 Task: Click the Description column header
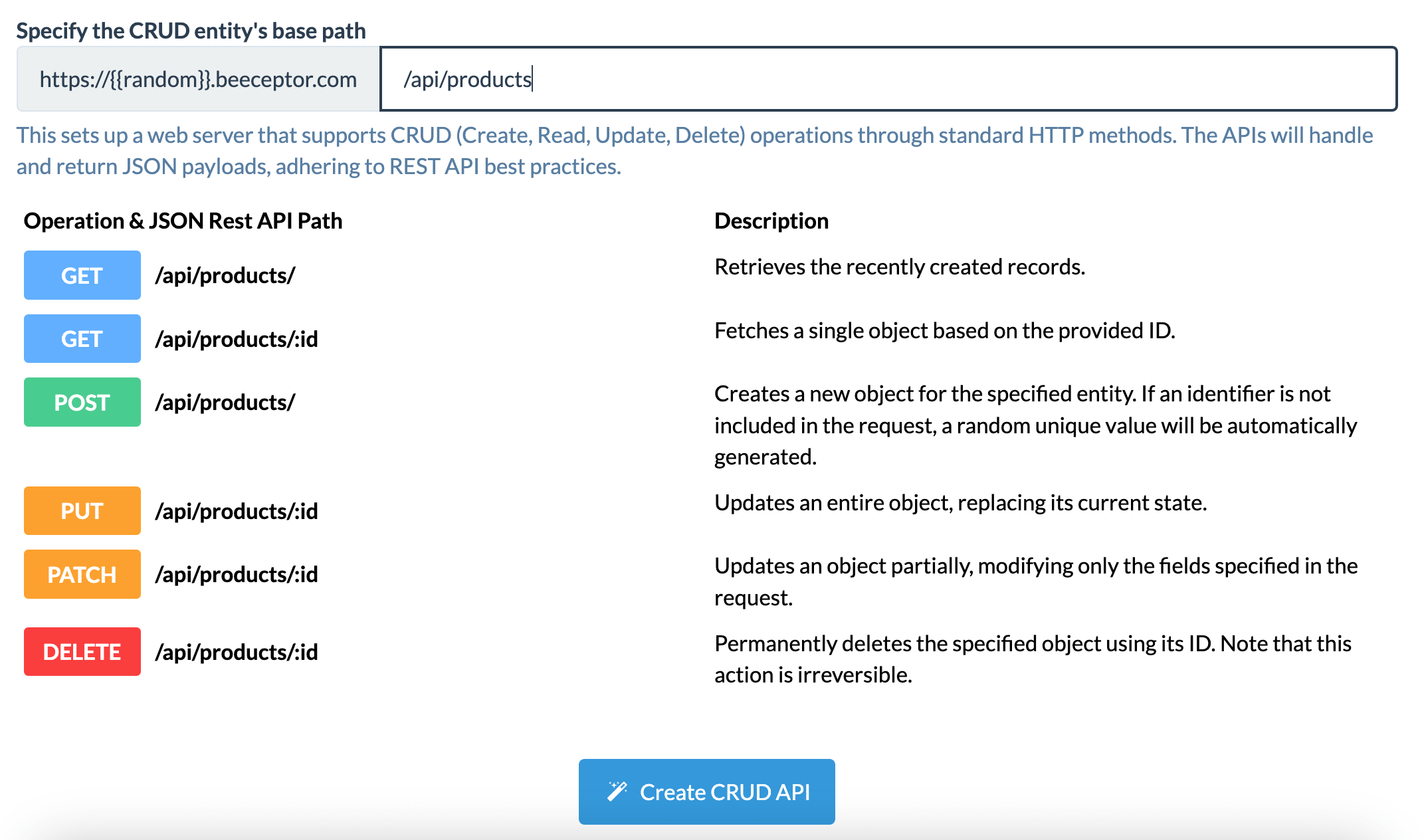[771, 221]
